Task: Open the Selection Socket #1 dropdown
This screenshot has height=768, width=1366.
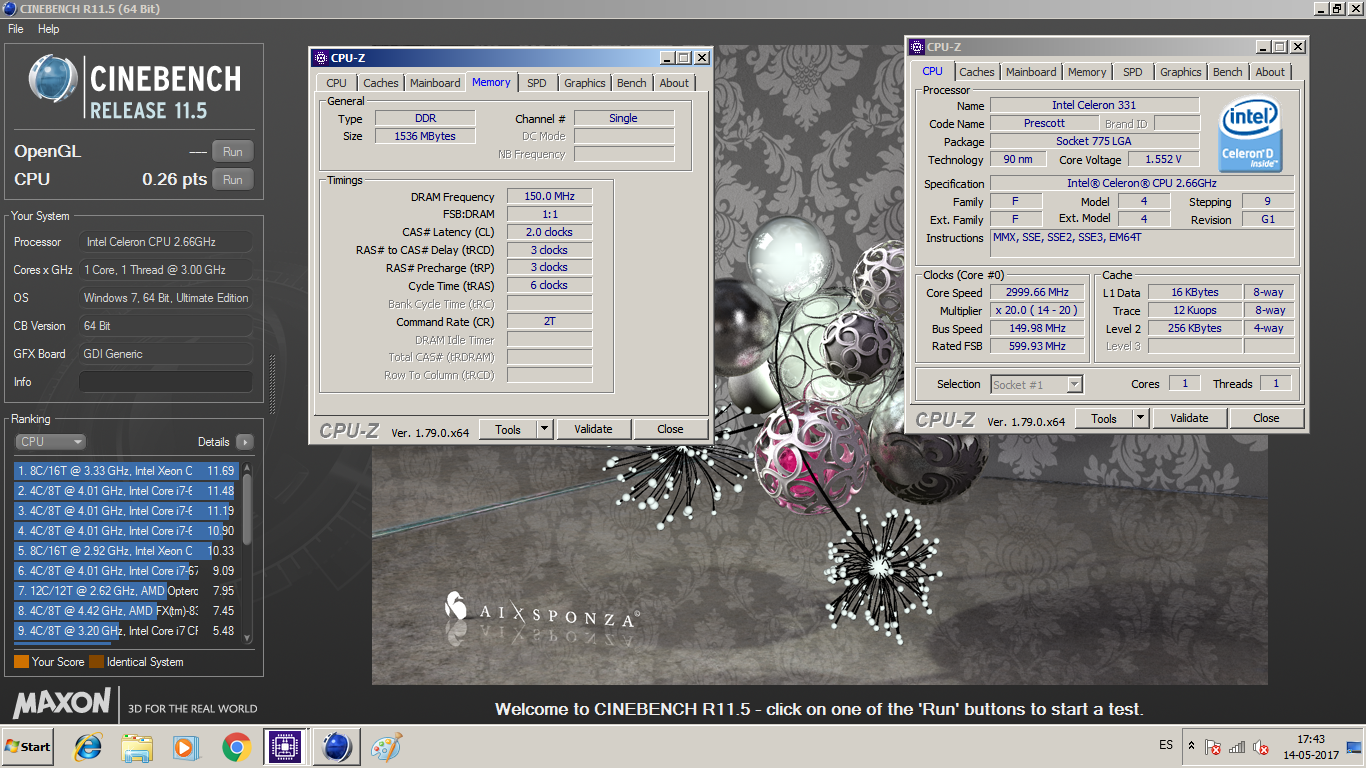Action: (x=1037, y=384)
